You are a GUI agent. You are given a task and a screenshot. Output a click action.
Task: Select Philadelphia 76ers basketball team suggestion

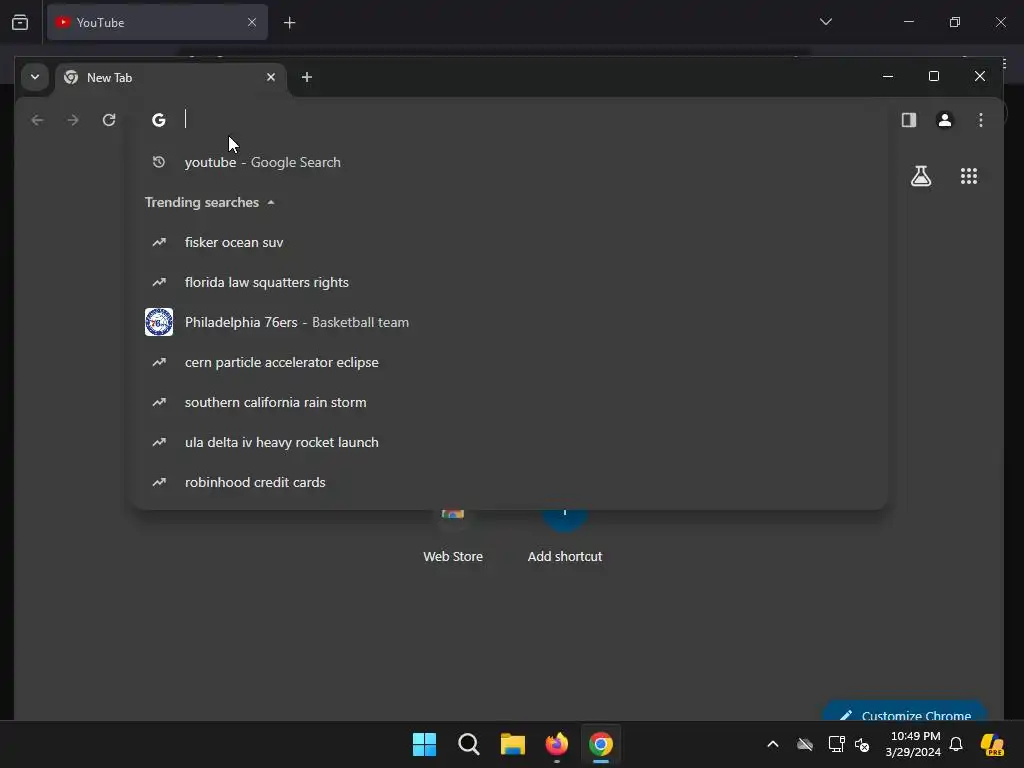(509, 322)
